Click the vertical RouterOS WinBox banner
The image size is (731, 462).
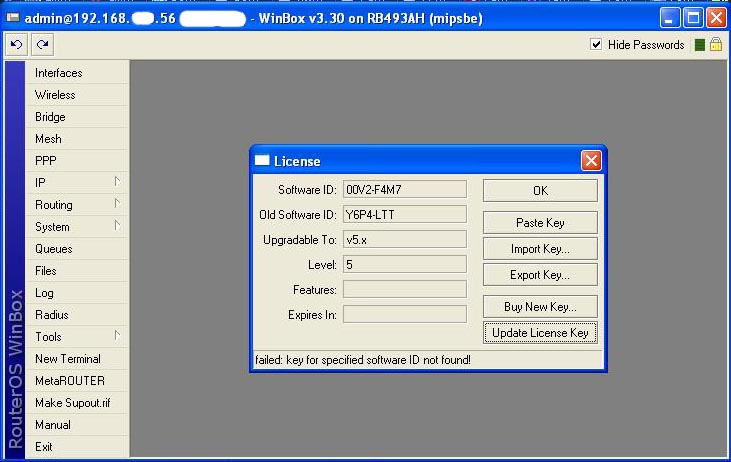click(15, 259)
